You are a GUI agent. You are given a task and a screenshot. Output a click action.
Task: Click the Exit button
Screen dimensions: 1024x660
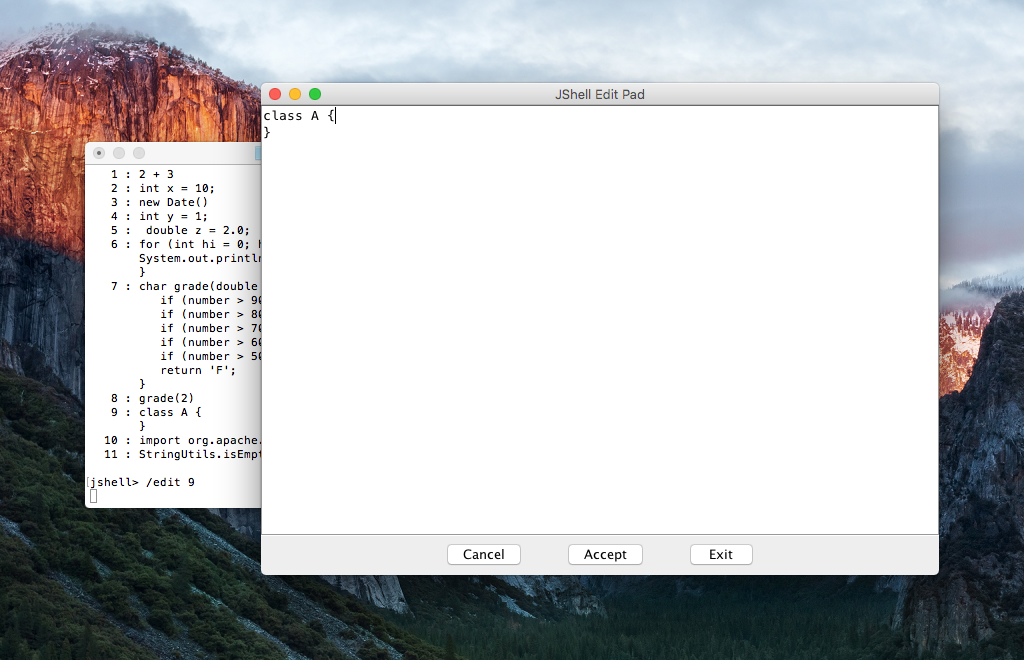point(721,554)
